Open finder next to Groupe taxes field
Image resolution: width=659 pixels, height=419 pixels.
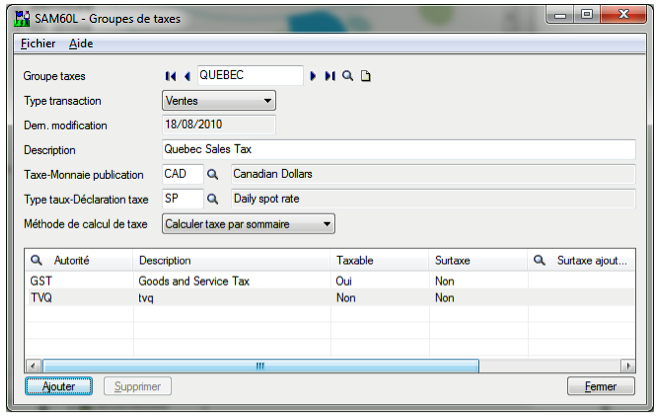[x=347, y=76]
